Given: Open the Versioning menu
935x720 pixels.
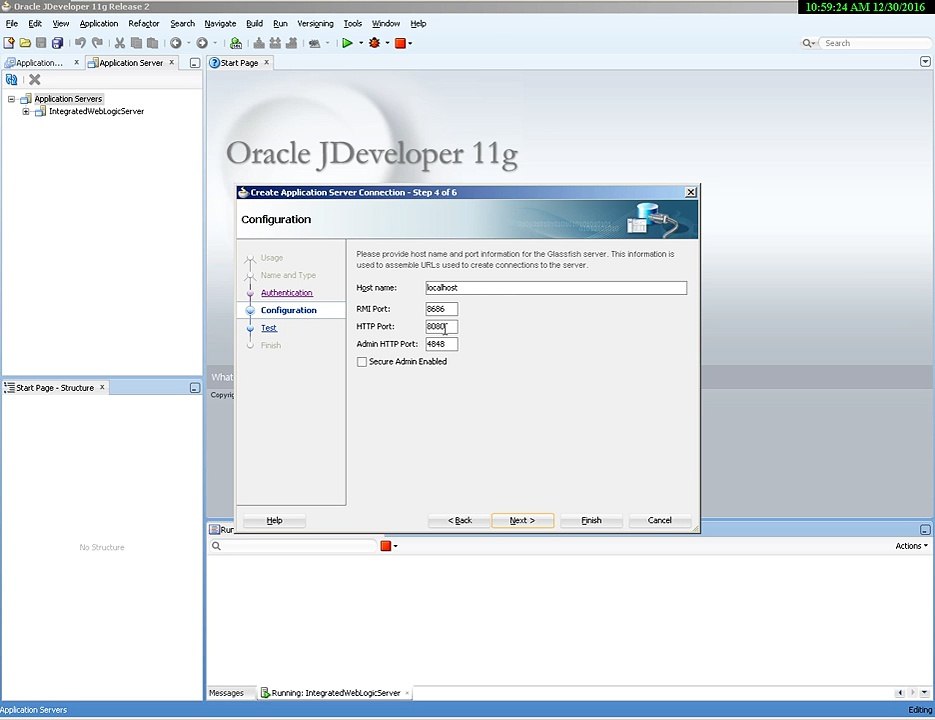Looking at the screenshot, I should coord(315,24).
